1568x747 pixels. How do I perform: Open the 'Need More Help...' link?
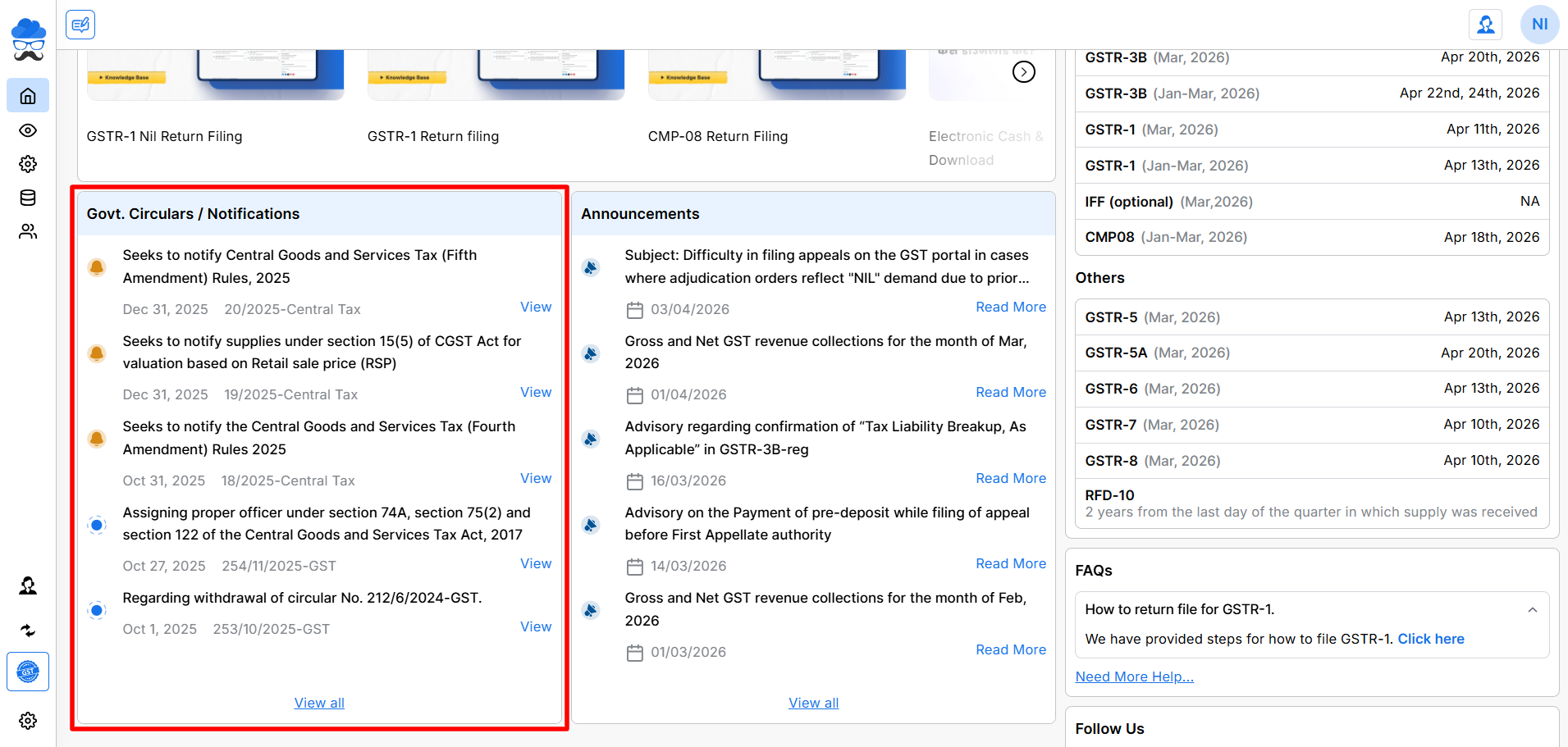point(1134,676)
